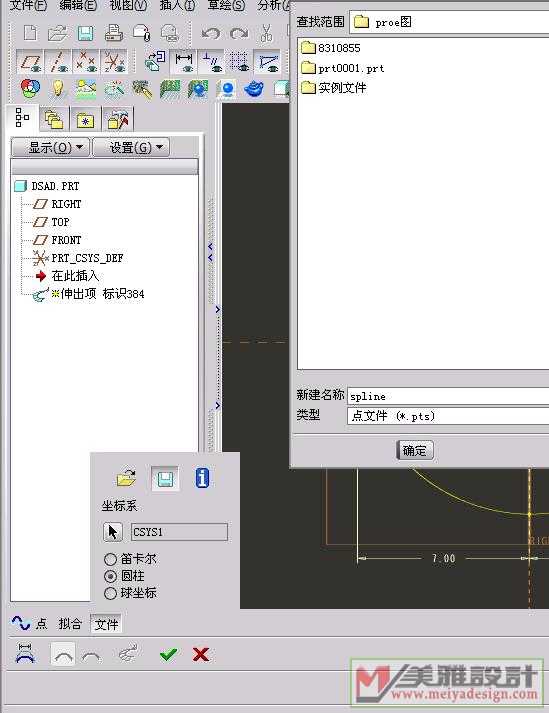The width and height of the screenshot is (549, 713).
Task: Toggle datum plane display icon
Action: (30, 62)
